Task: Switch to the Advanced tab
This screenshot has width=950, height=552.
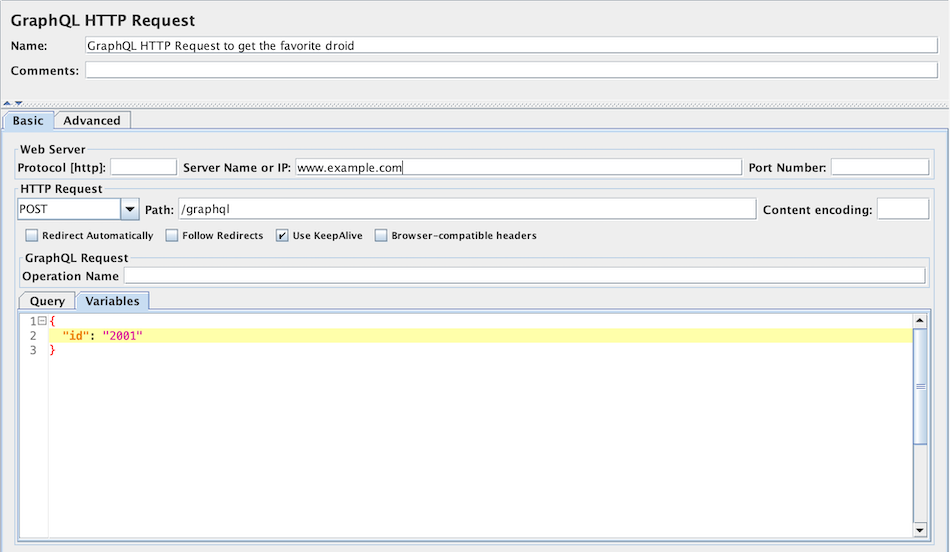Action: click(x=92, y=121)
